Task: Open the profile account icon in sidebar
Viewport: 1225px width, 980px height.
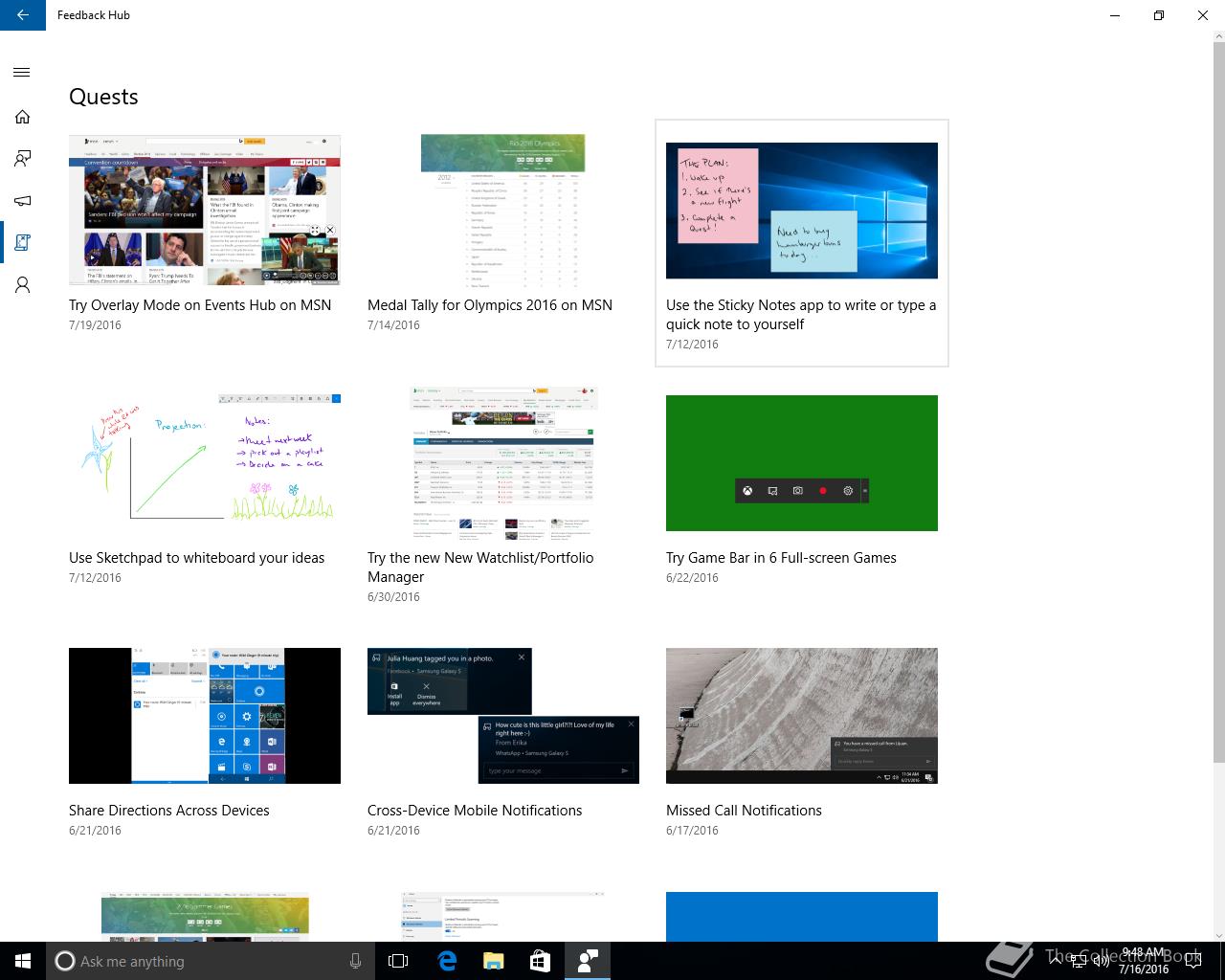Action: pyautogui.click(x=22, y=285)
